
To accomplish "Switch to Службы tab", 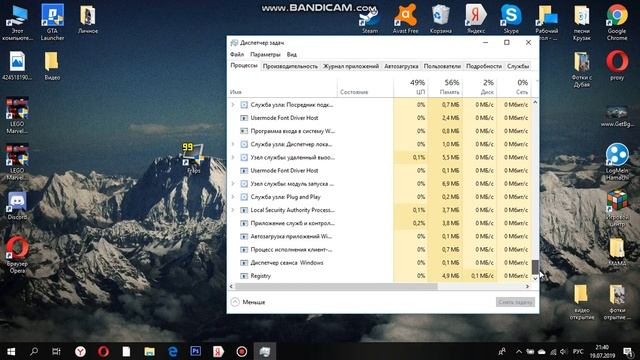I will pyautogui.click(x=518, y=66).
